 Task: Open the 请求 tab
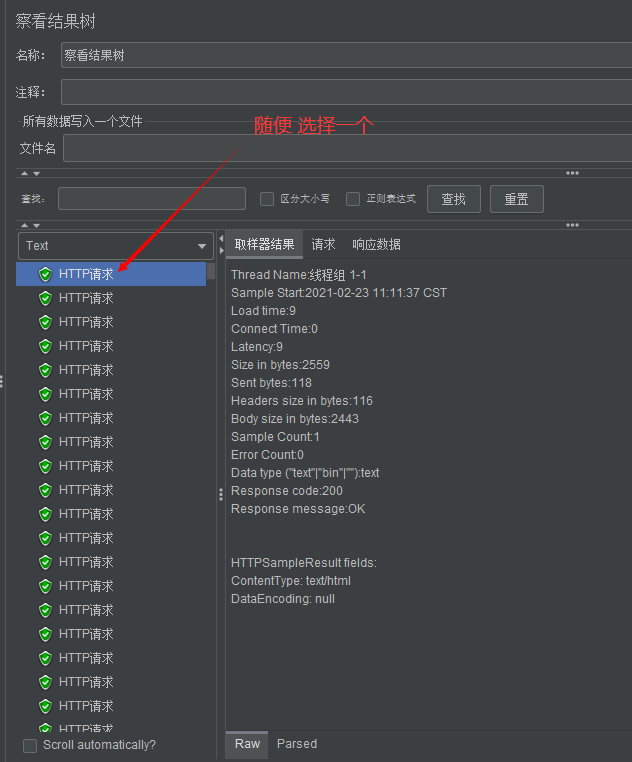[323, 245]
